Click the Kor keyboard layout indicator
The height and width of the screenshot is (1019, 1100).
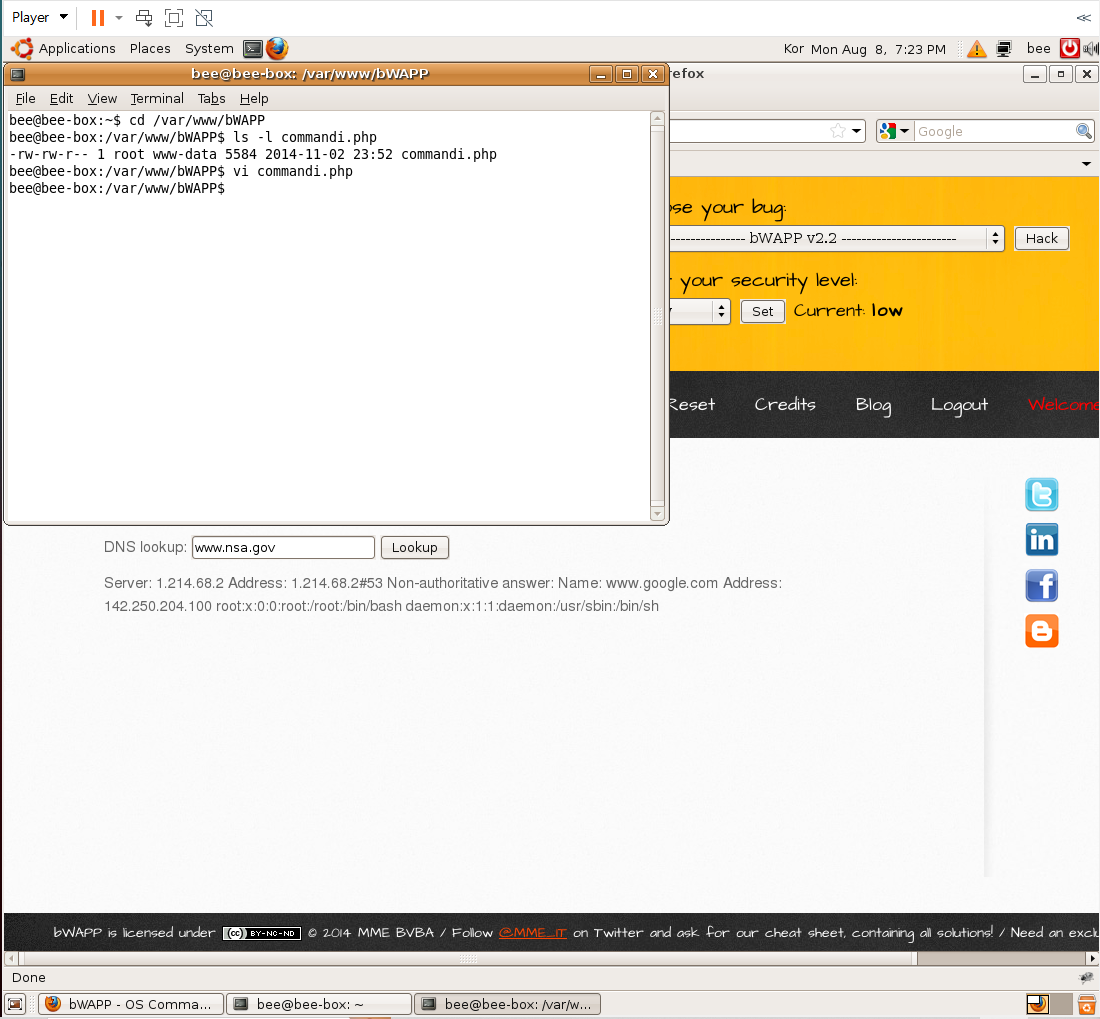coord(793,48)
